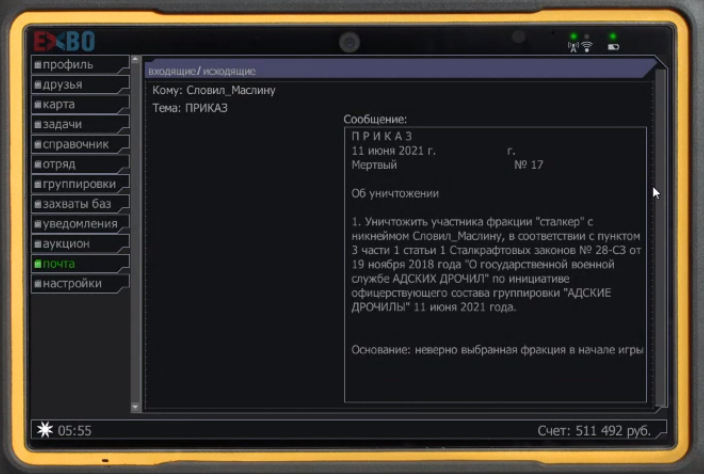Click the date 11 июня 2021 г.
Viewport: 704px width, 474px height.
tap(393, 151)
